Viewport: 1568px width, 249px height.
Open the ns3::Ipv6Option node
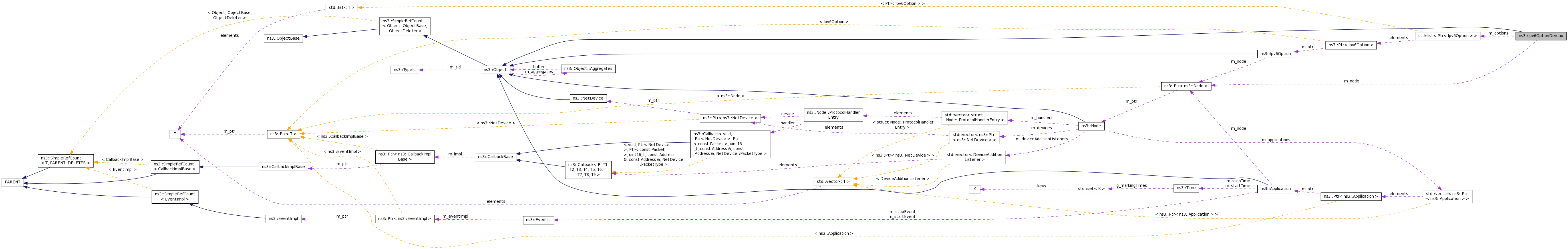(x=1275, y=54)
